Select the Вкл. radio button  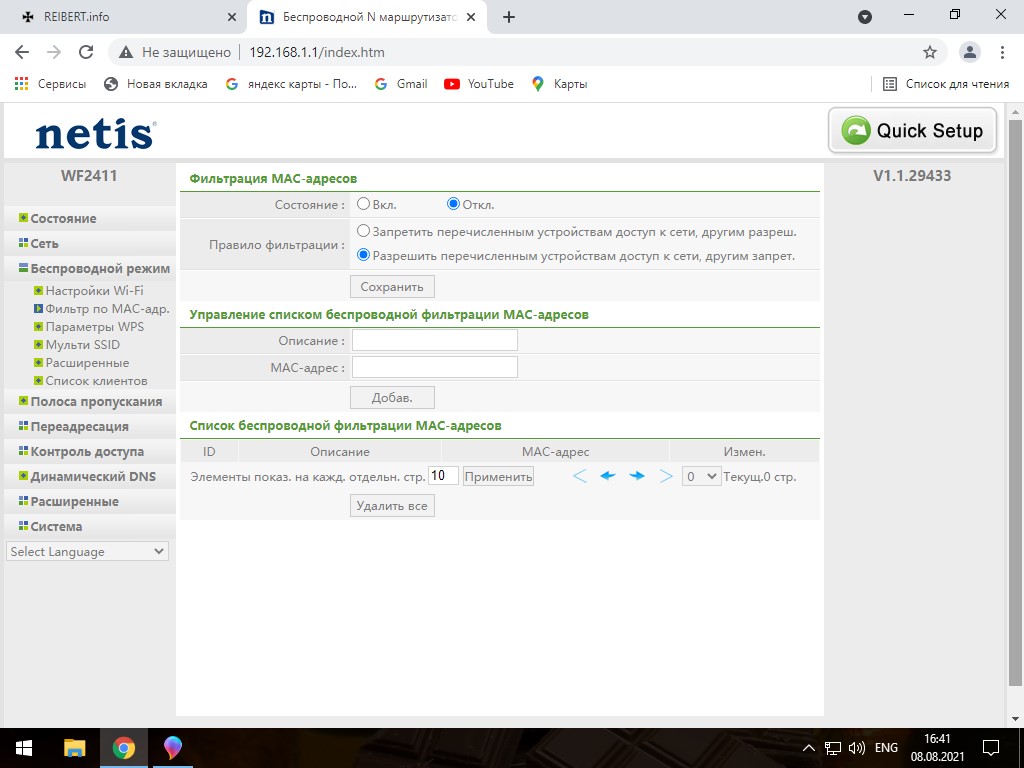click(x=363, y=204)
